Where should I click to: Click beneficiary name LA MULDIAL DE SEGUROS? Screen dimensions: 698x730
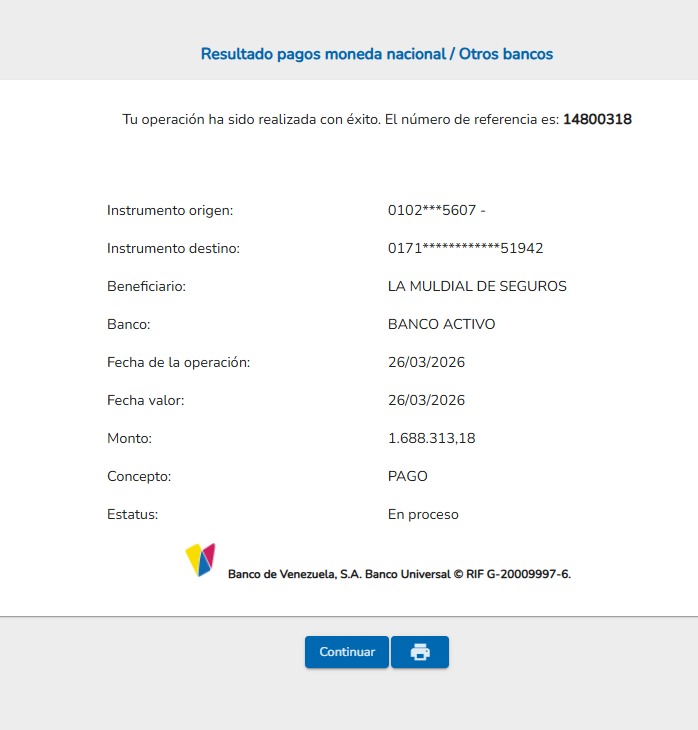click(x=477, y=286)
